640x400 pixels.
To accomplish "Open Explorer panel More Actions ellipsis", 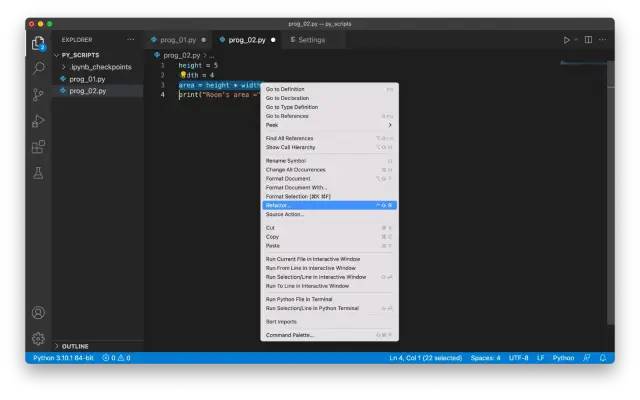I will pos(131,40).
